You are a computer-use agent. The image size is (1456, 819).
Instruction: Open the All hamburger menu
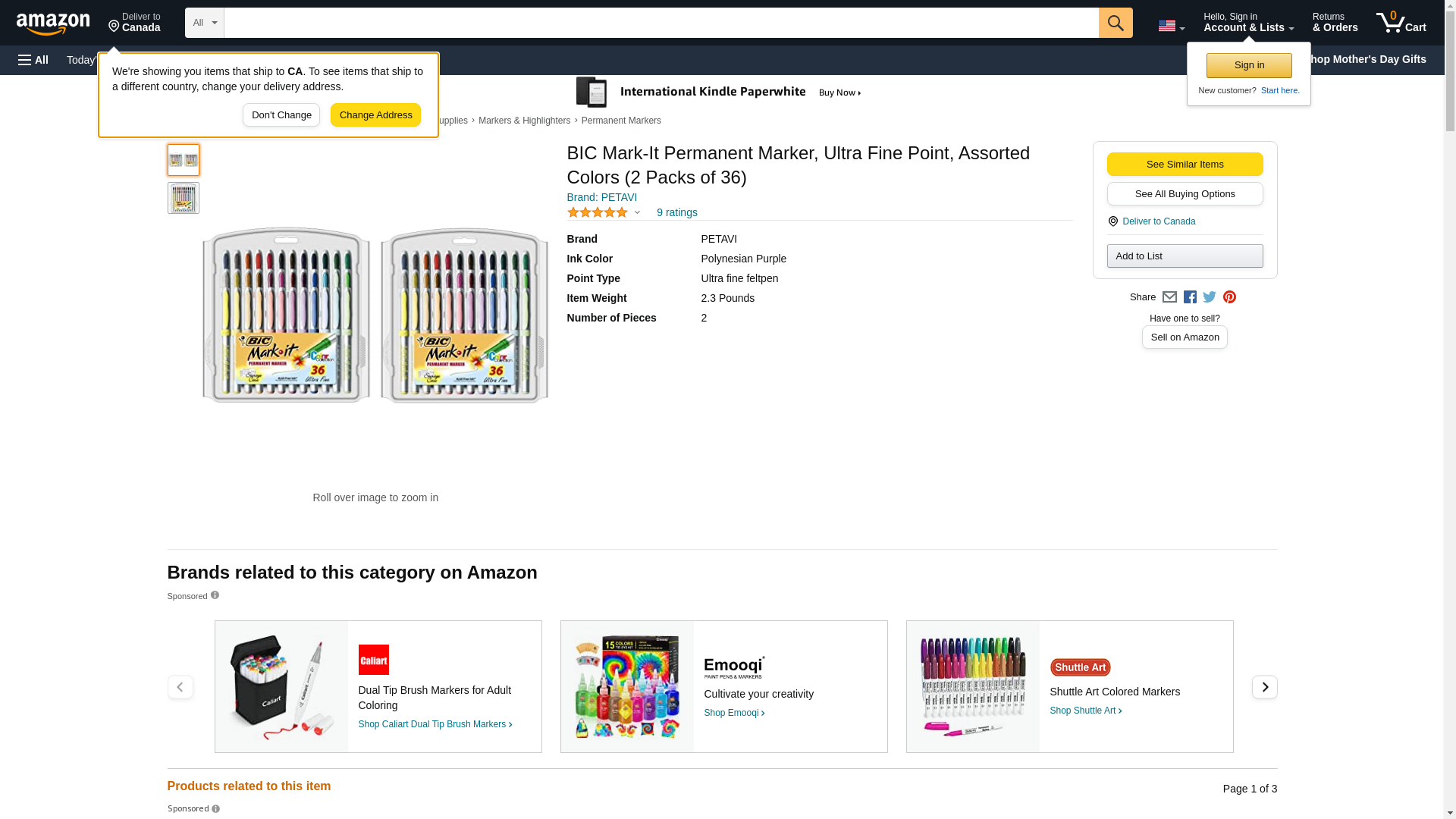pyautogui.click(x=33, y=60)
